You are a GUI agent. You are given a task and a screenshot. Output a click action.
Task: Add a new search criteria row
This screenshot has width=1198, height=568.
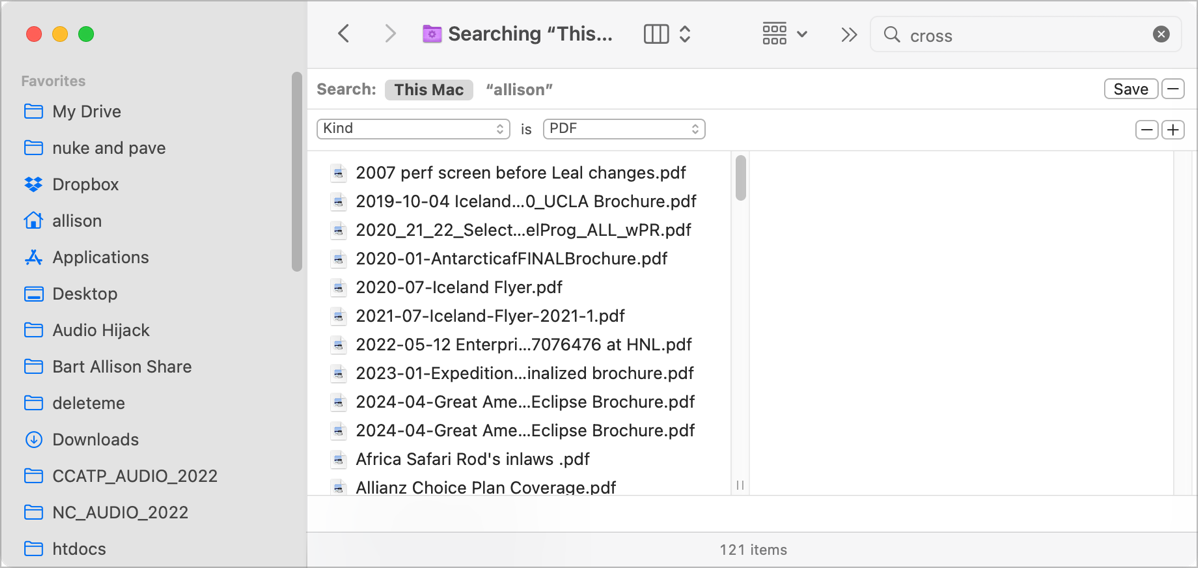pos(1173,130)
